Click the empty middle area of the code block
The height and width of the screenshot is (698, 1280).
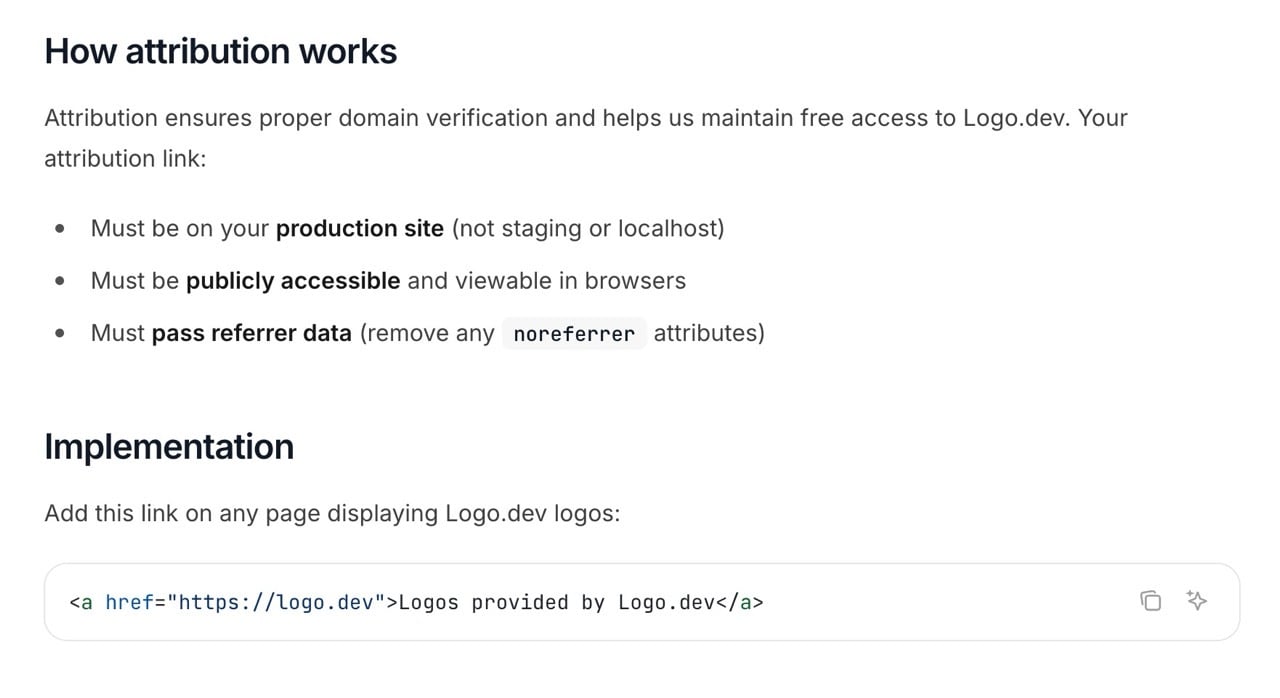pyautogui.click(x=950, y=602)
